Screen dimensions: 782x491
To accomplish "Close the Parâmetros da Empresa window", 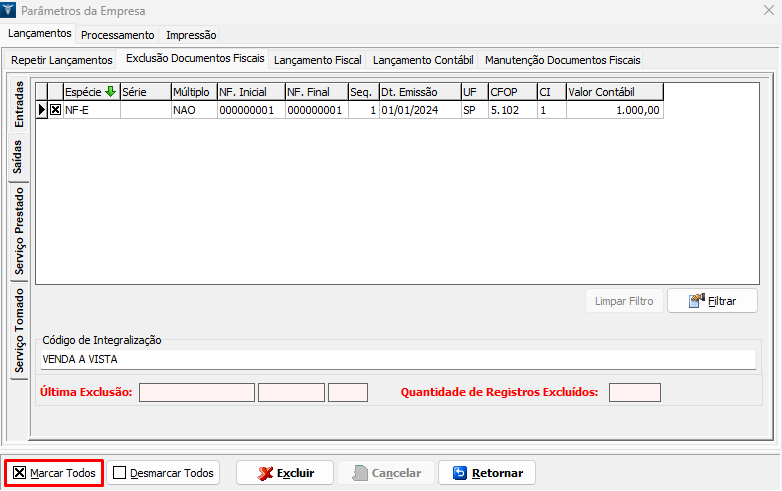I will (765, 11).
